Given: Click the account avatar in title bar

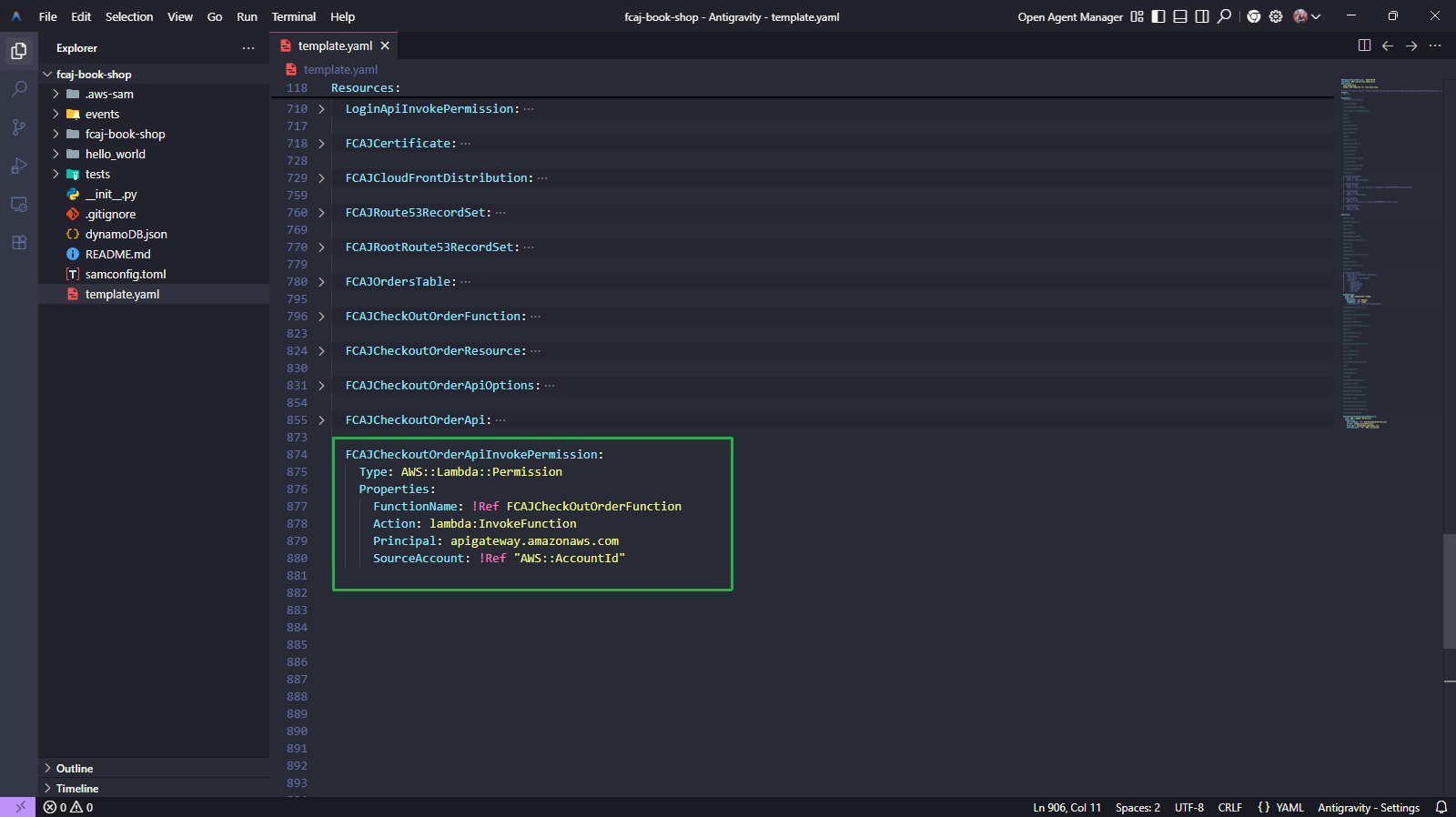Looking at the screenshot, I should point(1300,16).
